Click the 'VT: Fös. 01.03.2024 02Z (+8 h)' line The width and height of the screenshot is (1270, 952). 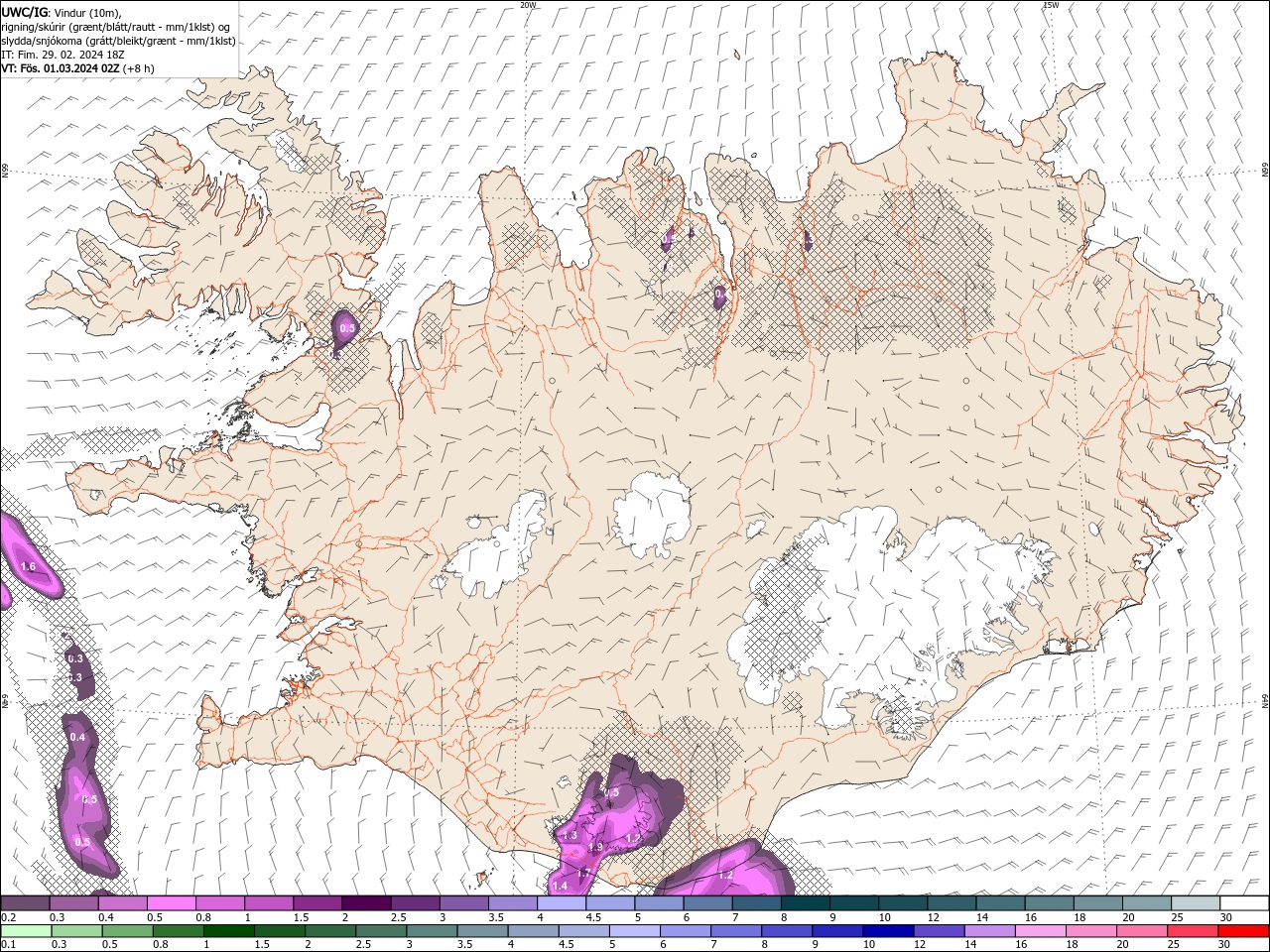pos(77,68)
